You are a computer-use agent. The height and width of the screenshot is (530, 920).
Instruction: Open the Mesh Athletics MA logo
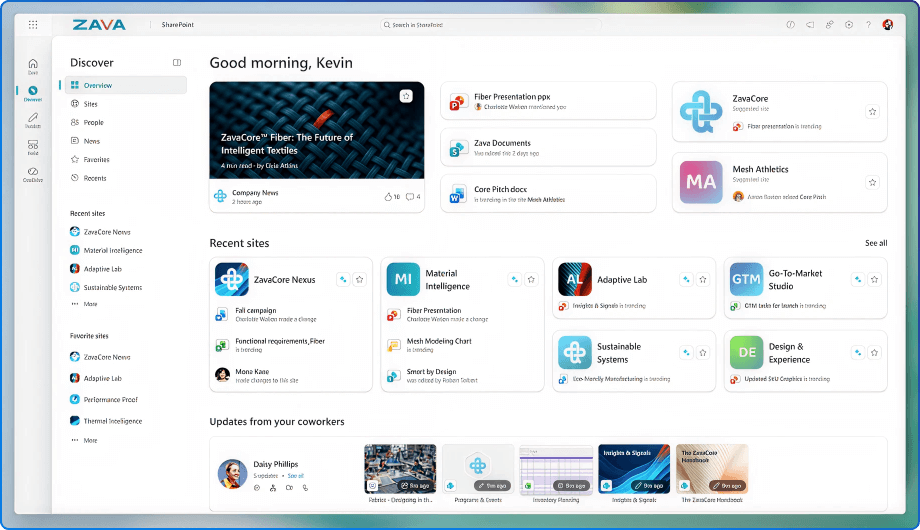tap(701, 183)
